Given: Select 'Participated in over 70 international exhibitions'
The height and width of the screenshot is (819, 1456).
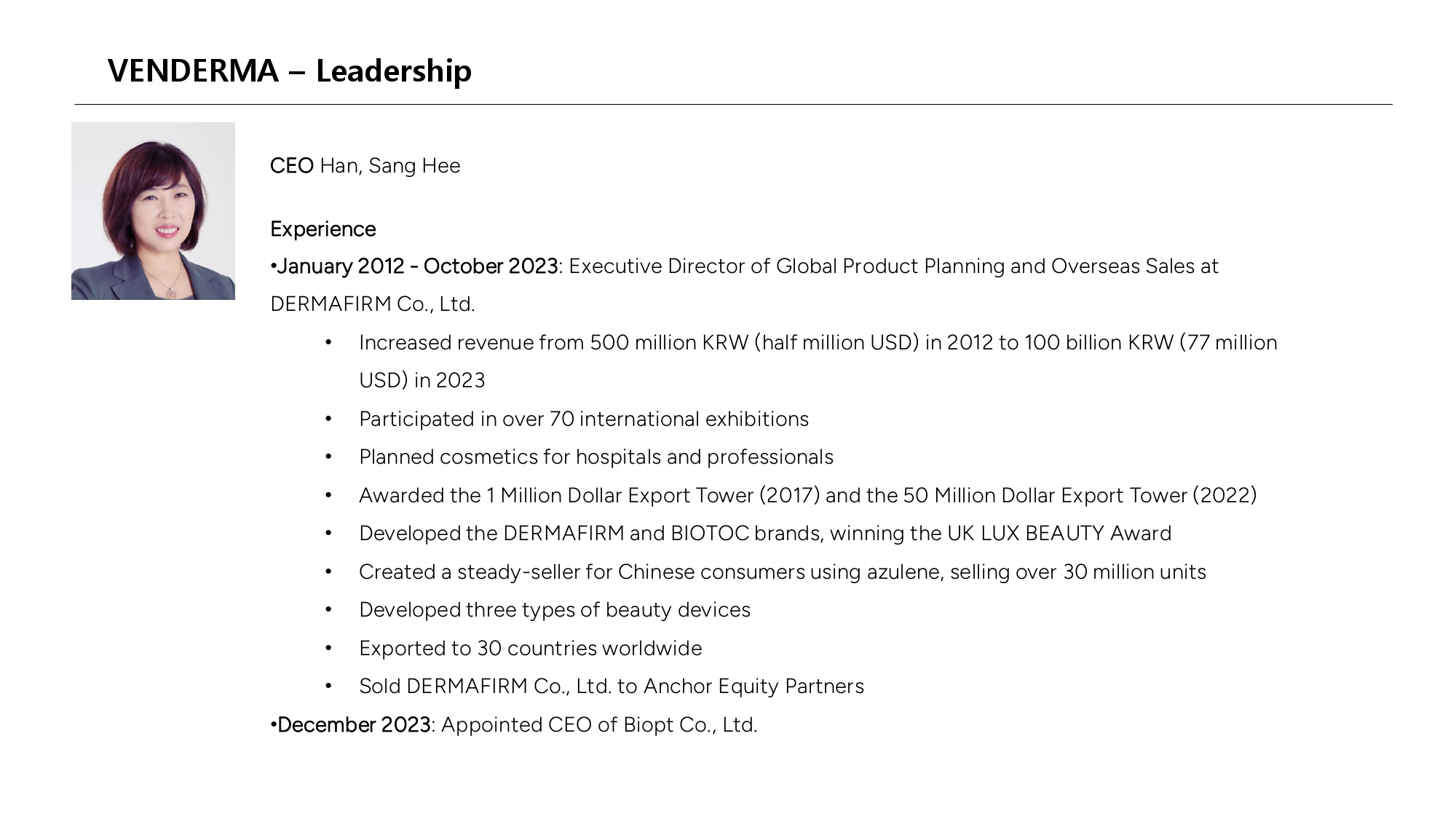Looking at the screenshot, I should pyautogui.click(x=584, y=419).
